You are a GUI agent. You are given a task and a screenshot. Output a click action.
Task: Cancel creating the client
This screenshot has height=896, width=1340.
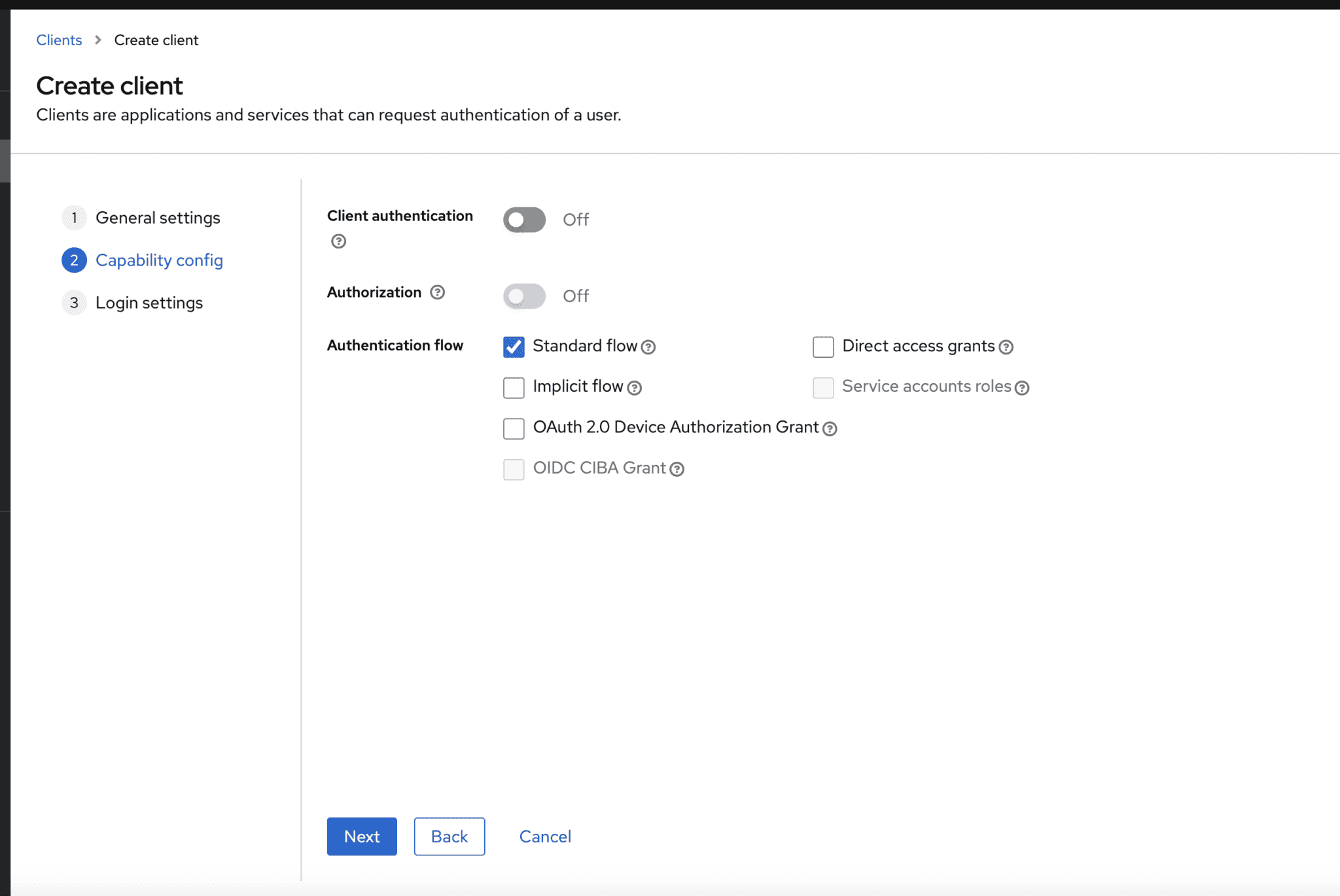[544, 836]
